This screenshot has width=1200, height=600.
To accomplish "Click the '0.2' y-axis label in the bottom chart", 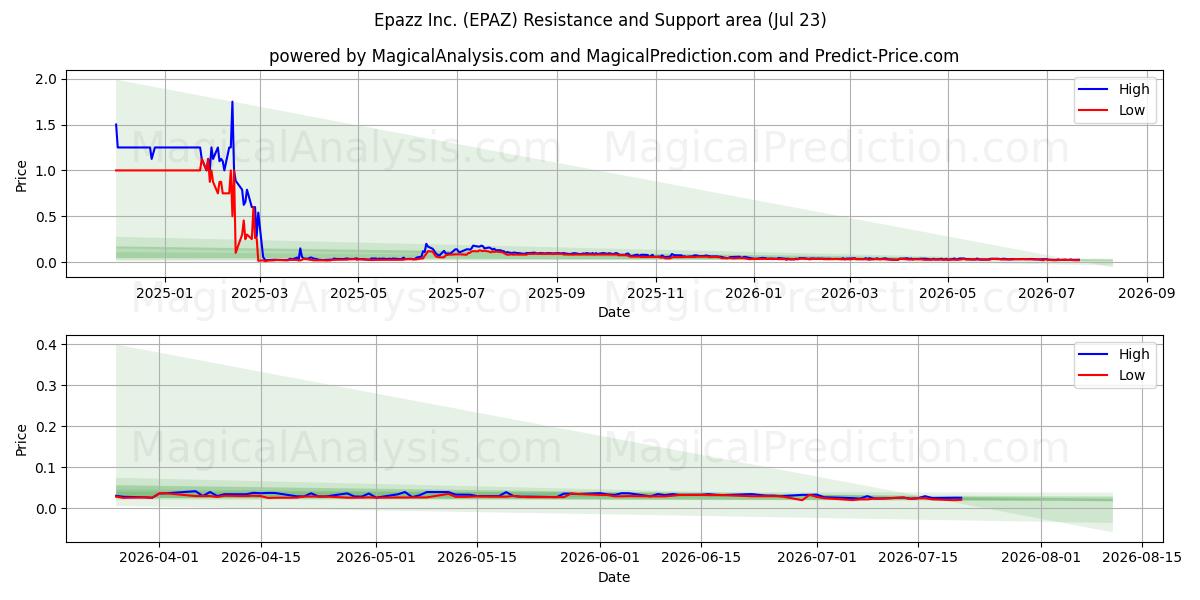I will click(47, 426).
